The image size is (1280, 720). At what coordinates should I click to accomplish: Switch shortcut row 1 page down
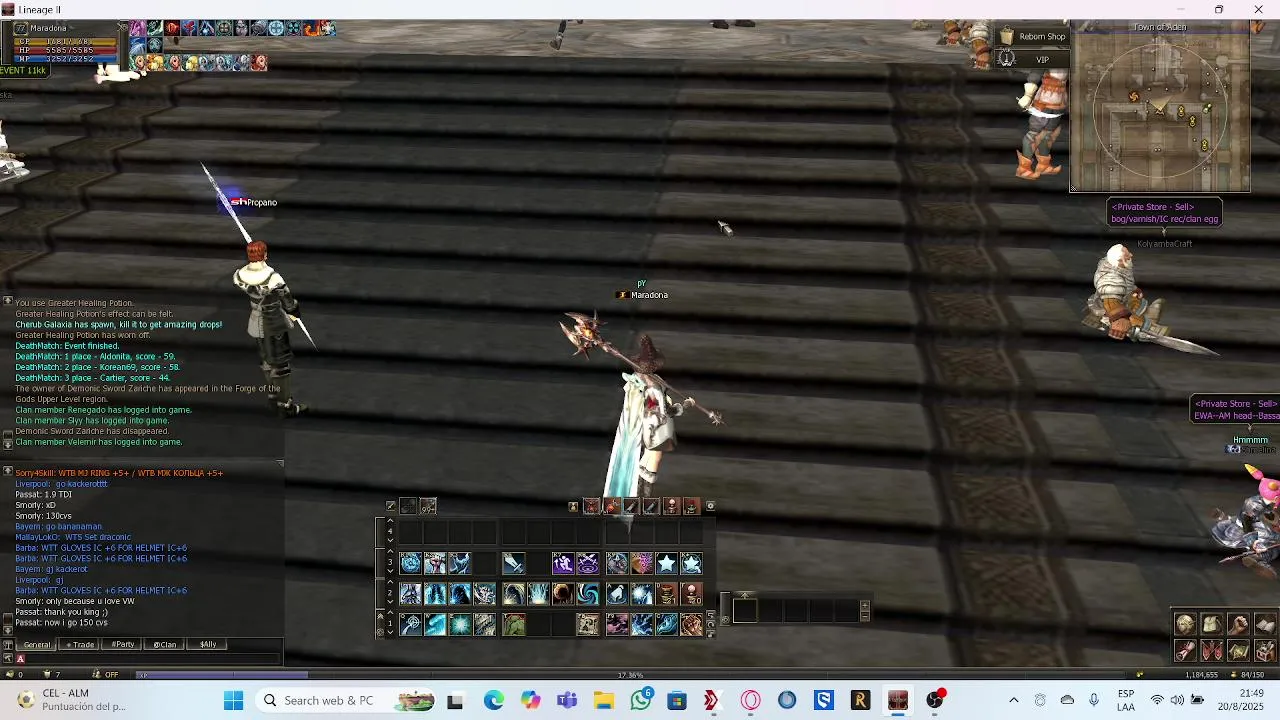point(390,632)
